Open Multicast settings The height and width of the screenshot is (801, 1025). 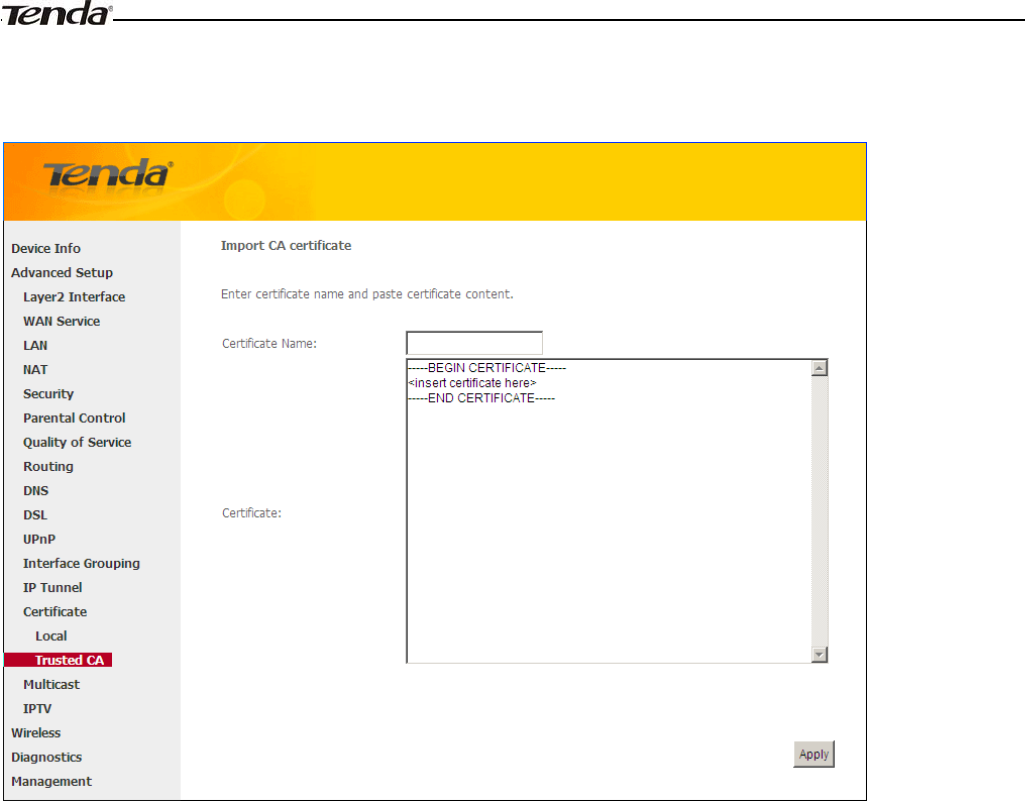(x=51, y=684)
